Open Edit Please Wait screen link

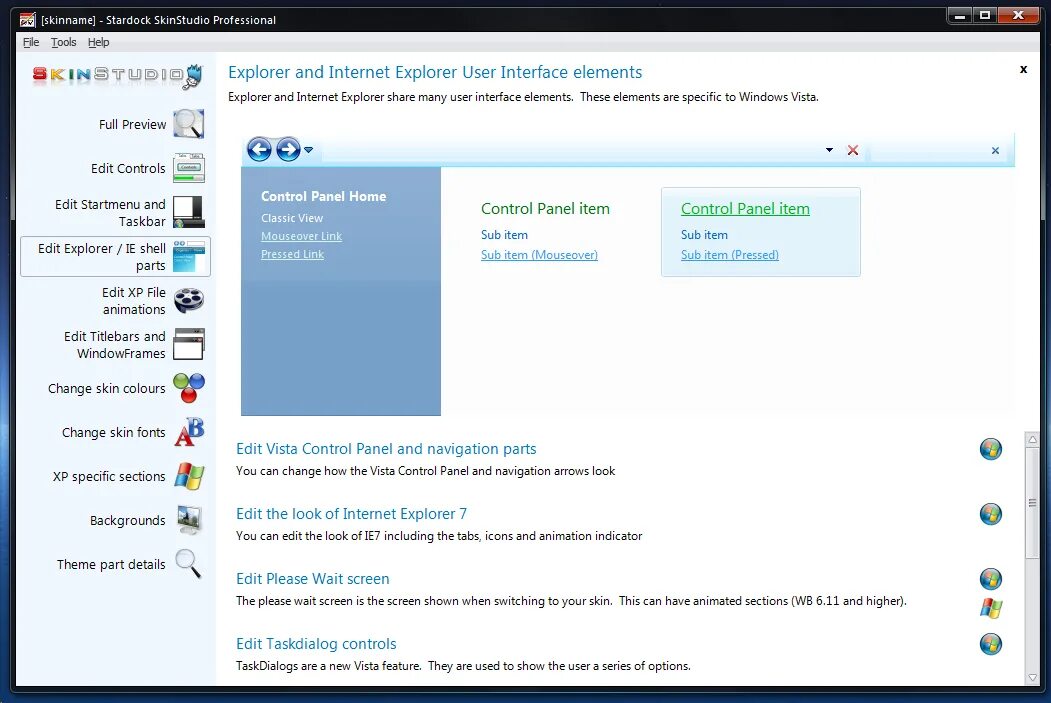312,579
